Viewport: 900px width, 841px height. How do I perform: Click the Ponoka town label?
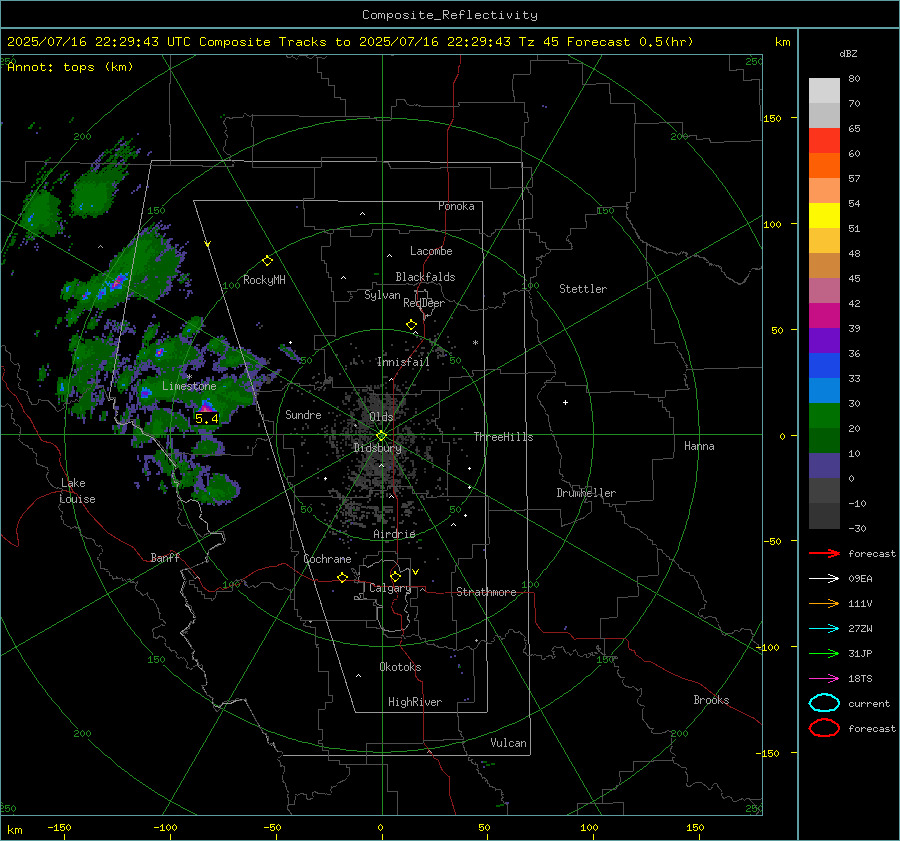click(x=456, y=206)
